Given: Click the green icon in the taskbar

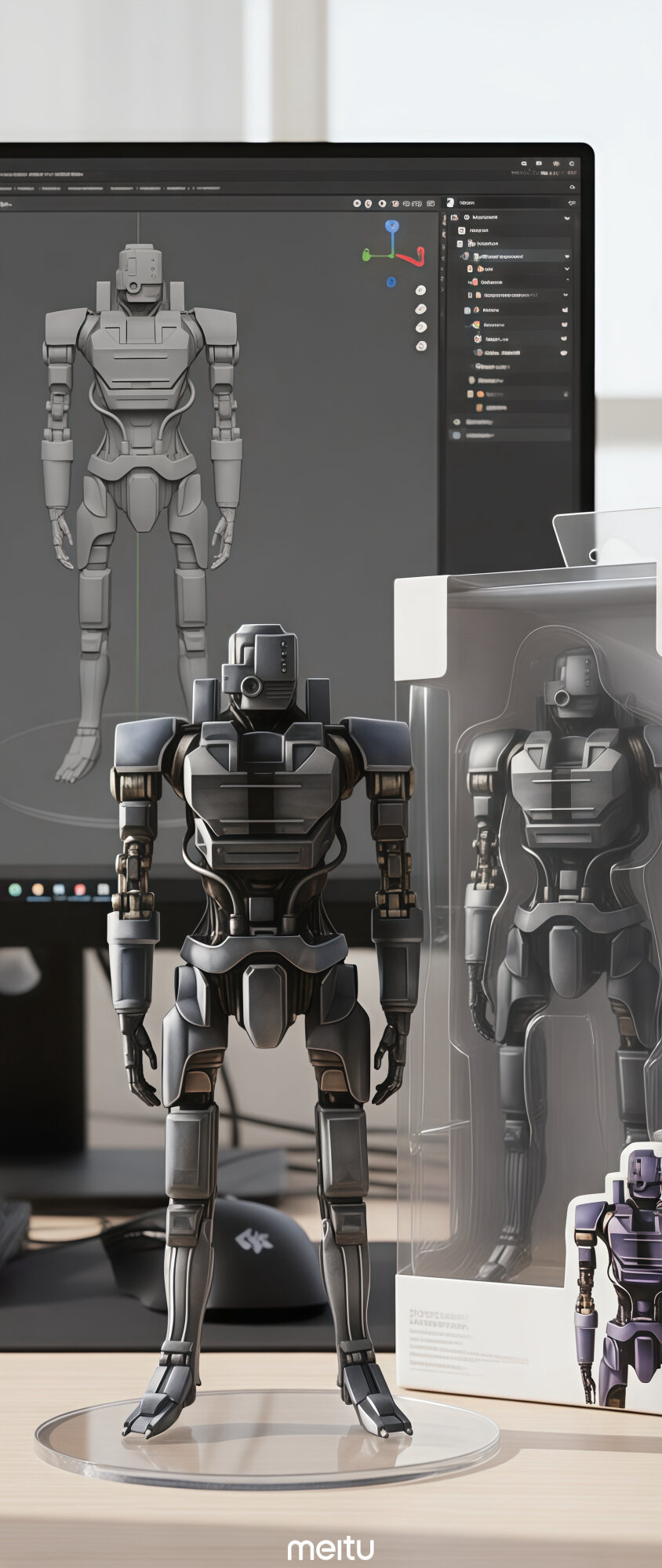Looking at the screenshot, I should [14, 889].
